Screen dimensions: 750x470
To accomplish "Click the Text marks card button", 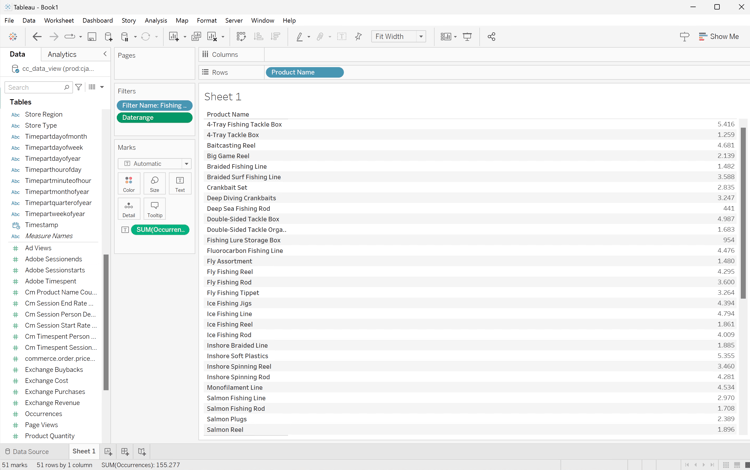I will coord(180,184).
